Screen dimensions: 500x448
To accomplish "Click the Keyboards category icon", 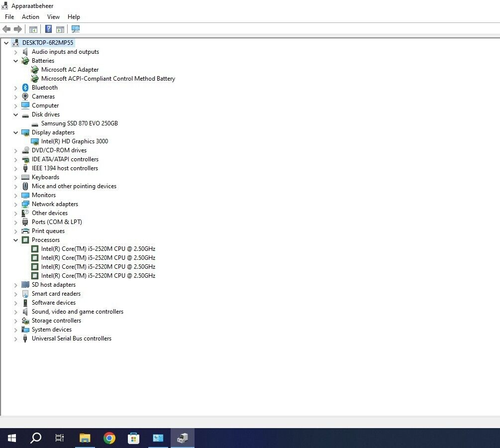I will point(25,177).
